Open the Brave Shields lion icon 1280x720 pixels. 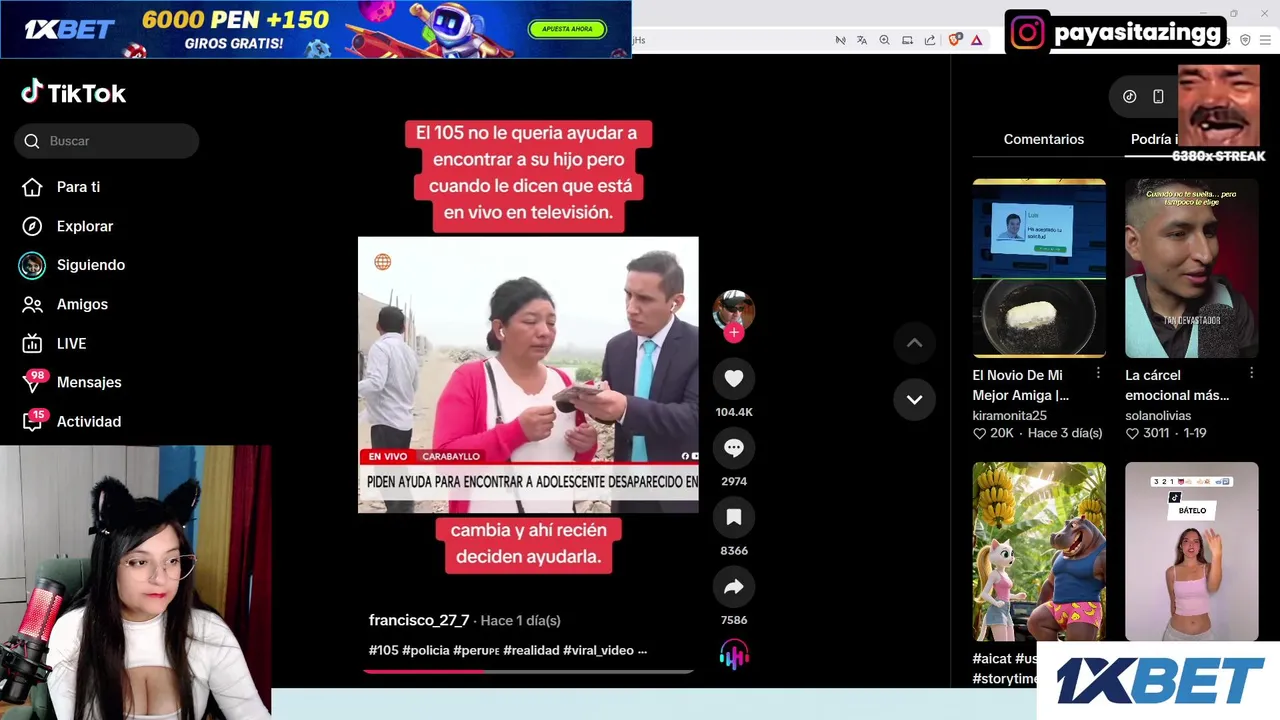coord(955,40)
